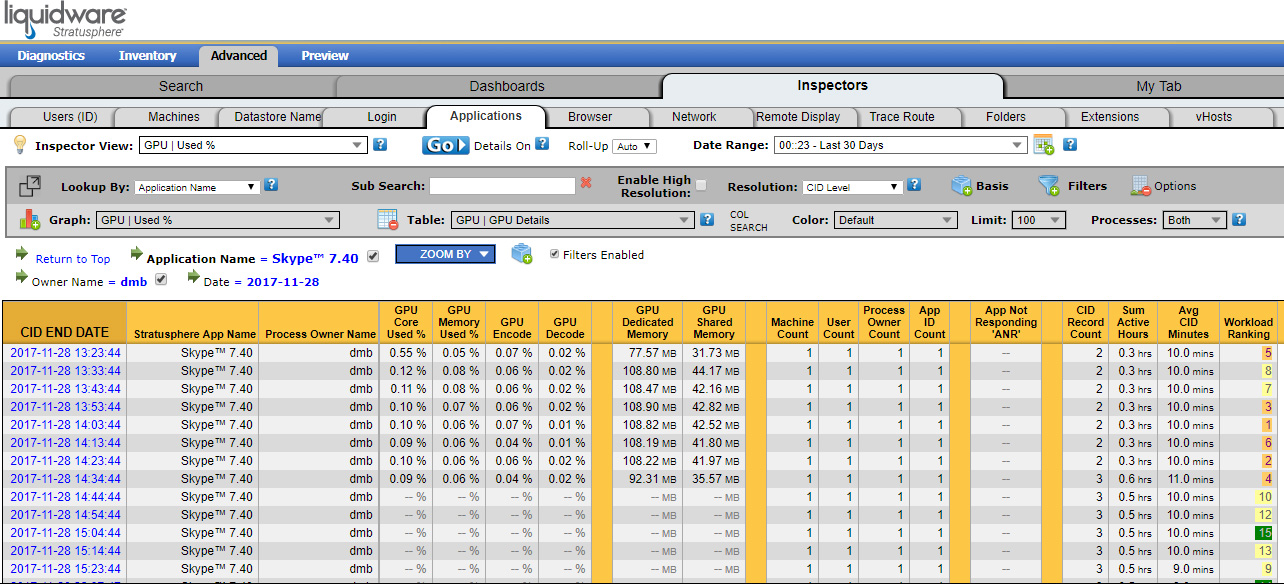
Task: Click date value 2017-11-28 filter link
Action: pyautogui.click(x=283, y=282)
